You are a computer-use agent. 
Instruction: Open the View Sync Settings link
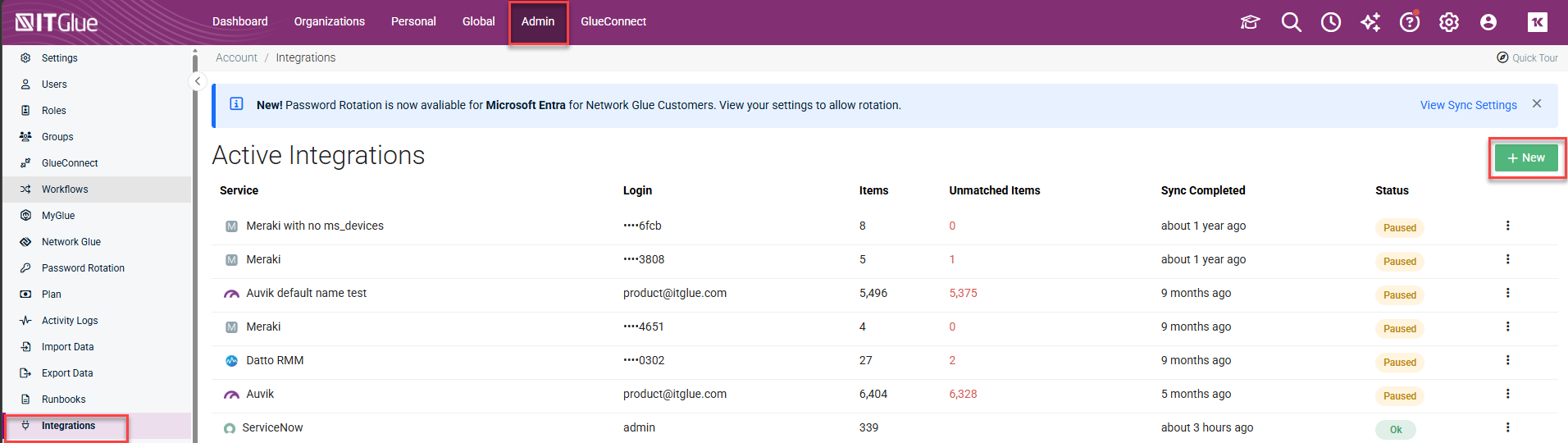(x=1468, y=105)
